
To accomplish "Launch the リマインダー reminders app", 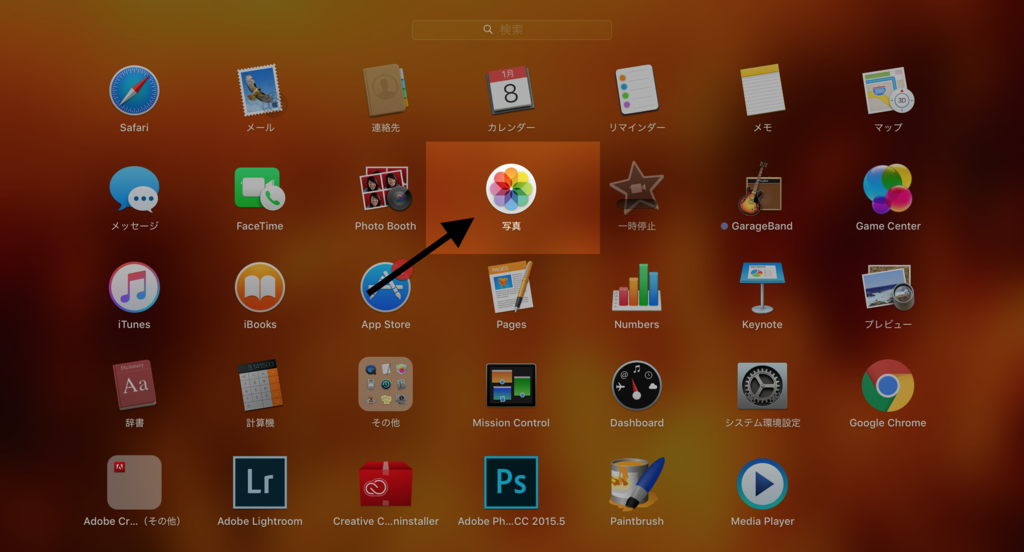I will click(x=637, y=90).
